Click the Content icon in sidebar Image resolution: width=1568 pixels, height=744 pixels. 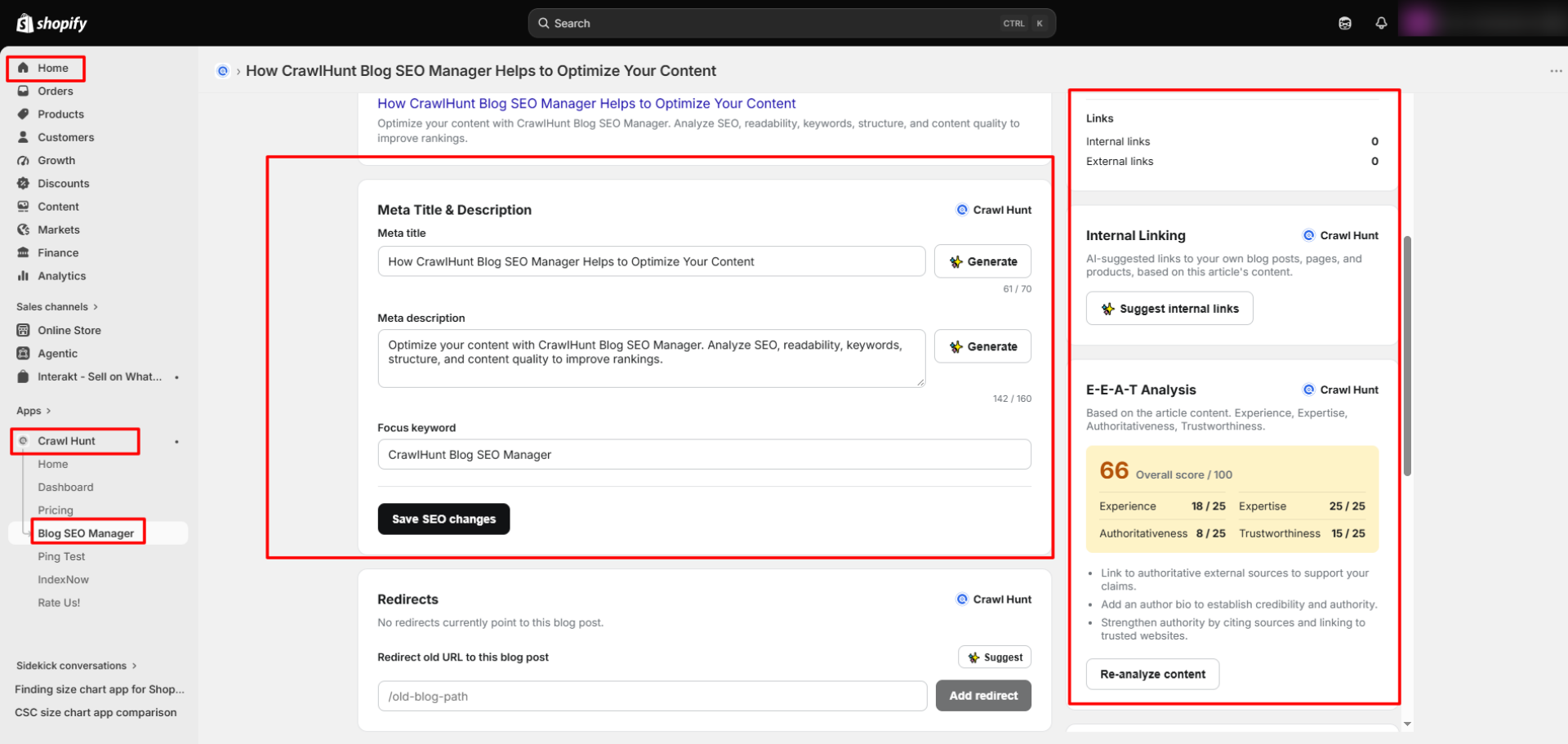[23, 207]
